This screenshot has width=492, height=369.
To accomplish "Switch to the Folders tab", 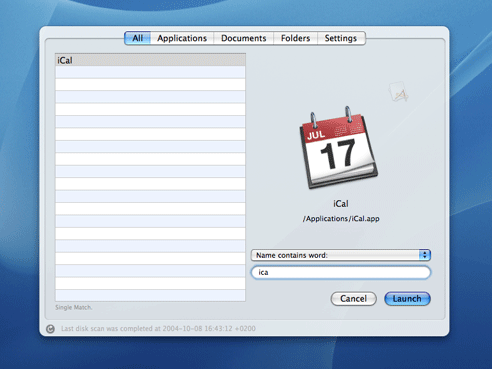I will tap(295, 38).
